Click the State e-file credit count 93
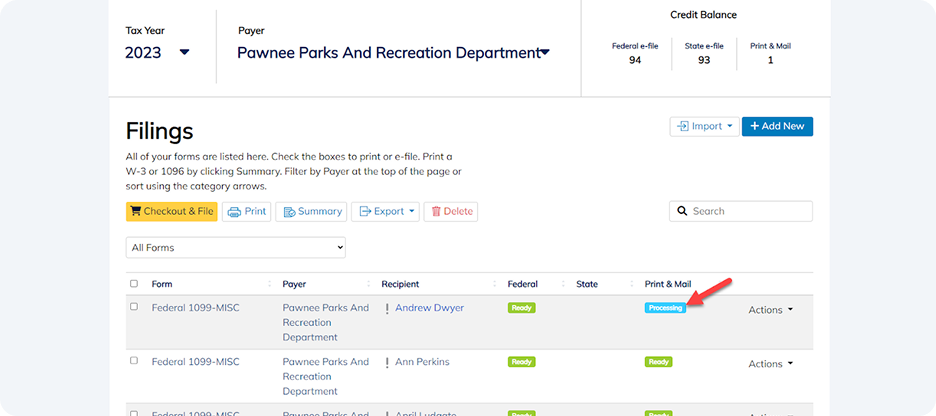This screenshot has height=416, width=936. (x=704, y=60)
